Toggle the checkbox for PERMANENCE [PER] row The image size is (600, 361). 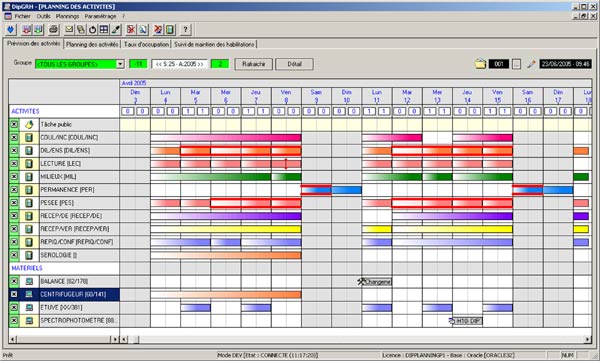tap(14, 189)
